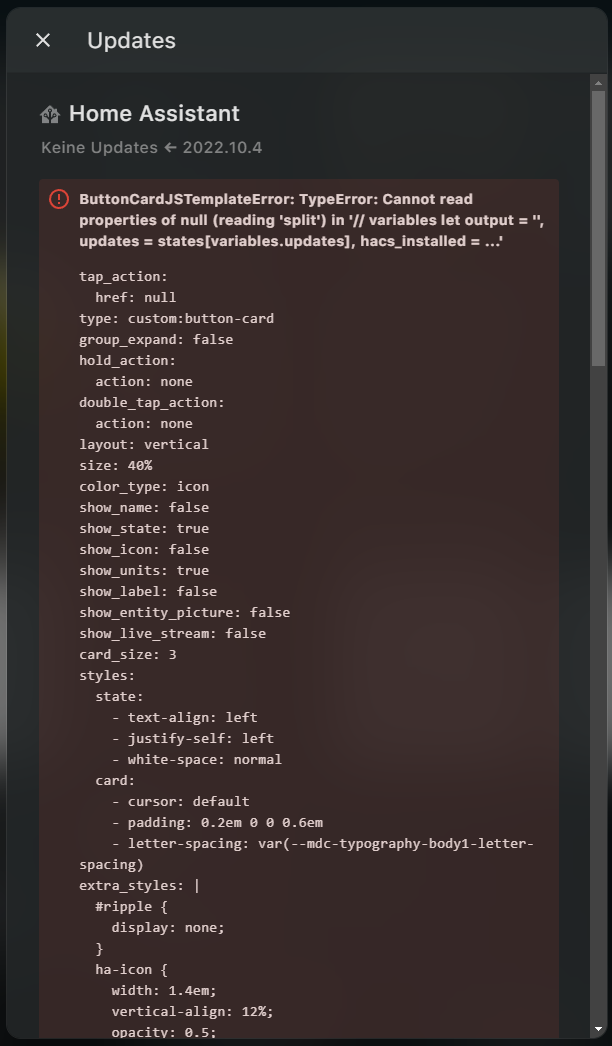The width and height of the screenshot is (612, 1046).
Task: Click the type: custom:button-card line
Action: point(176,318)
